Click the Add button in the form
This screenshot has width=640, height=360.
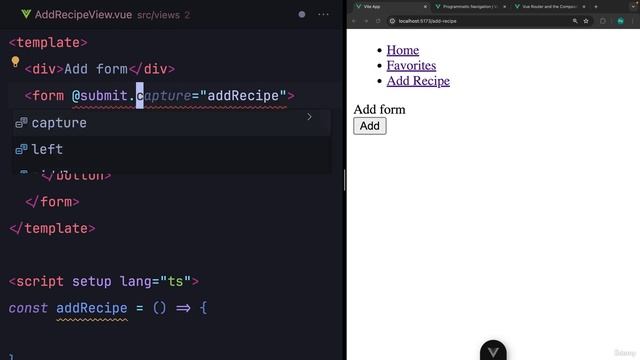pyautogui.click(x=370, y=126)
